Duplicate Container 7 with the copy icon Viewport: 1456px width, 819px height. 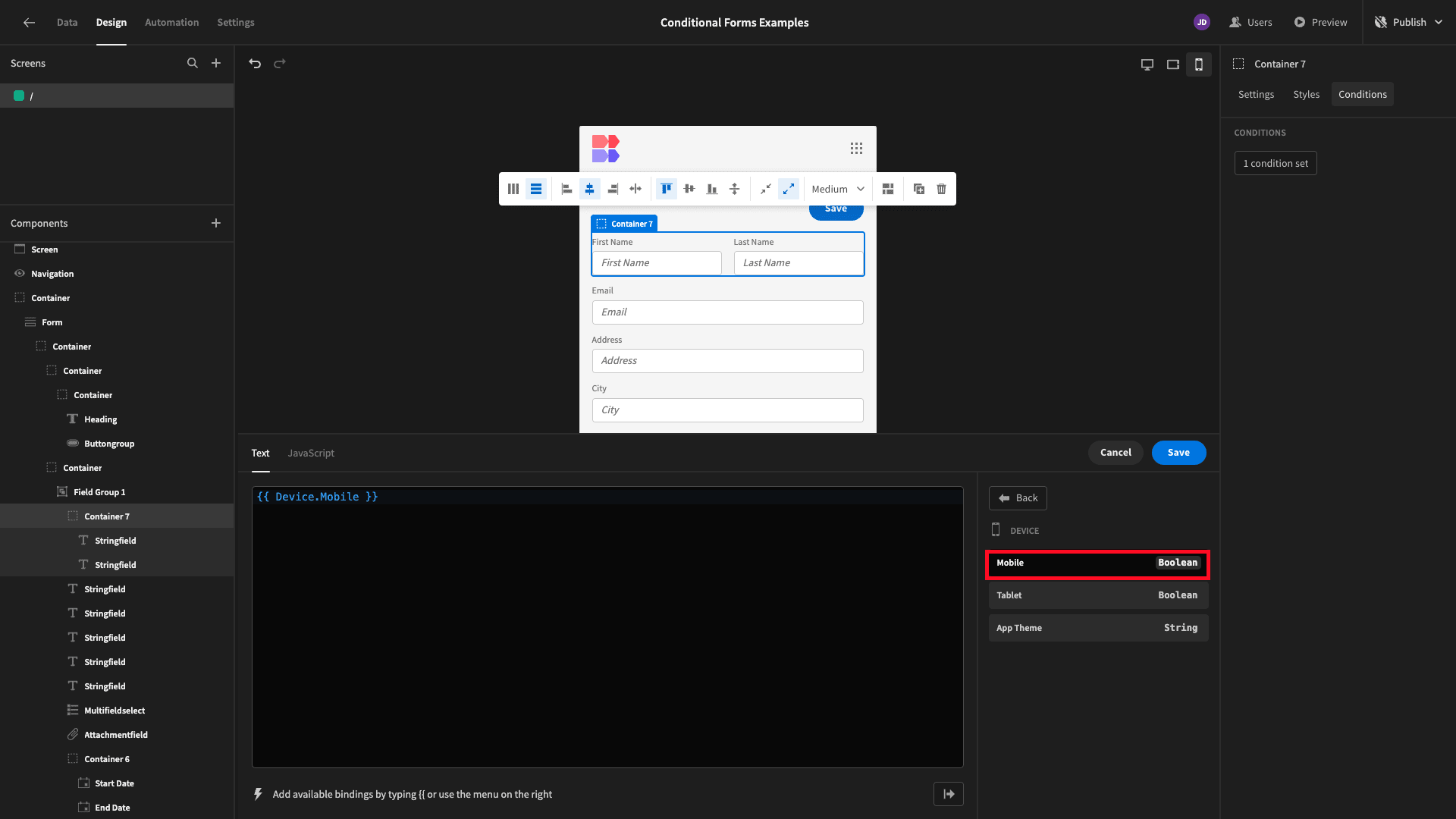tap(918, 189)
